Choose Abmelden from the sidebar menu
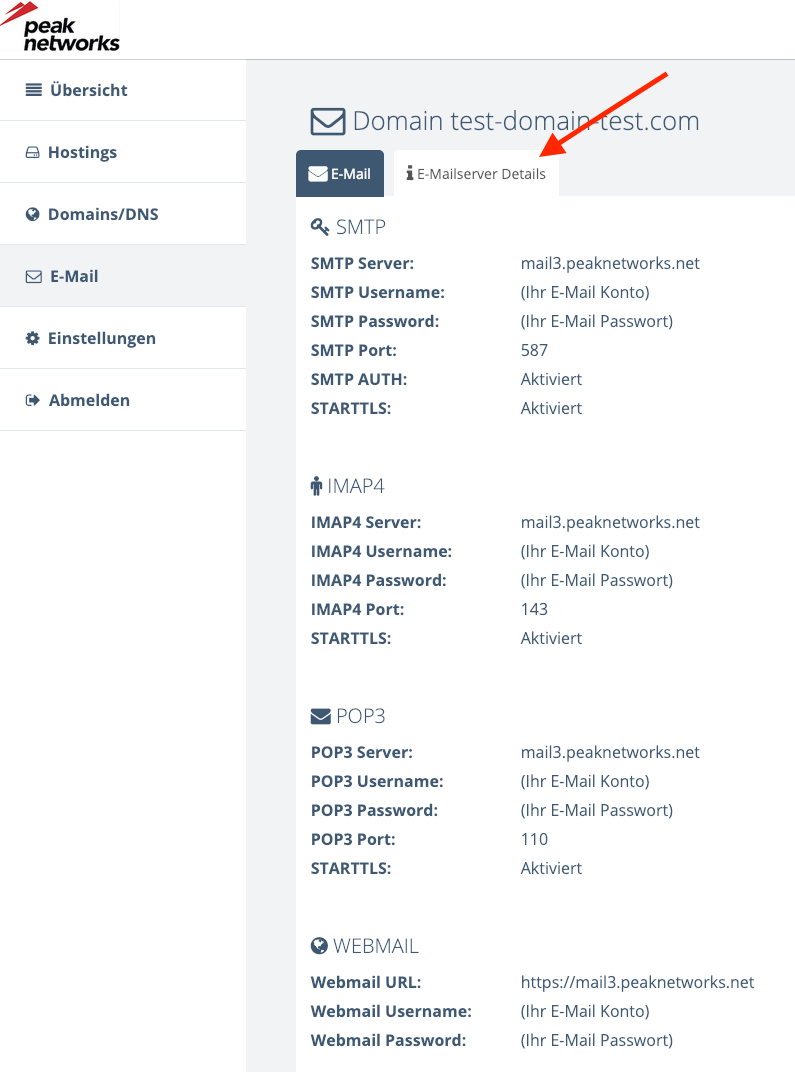This screenshot has width=795, height=1072. 89,400
